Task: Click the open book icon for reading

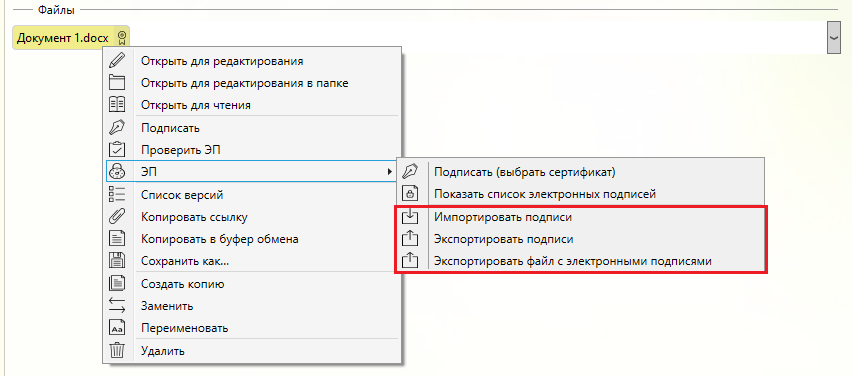Action: point(117,105)
